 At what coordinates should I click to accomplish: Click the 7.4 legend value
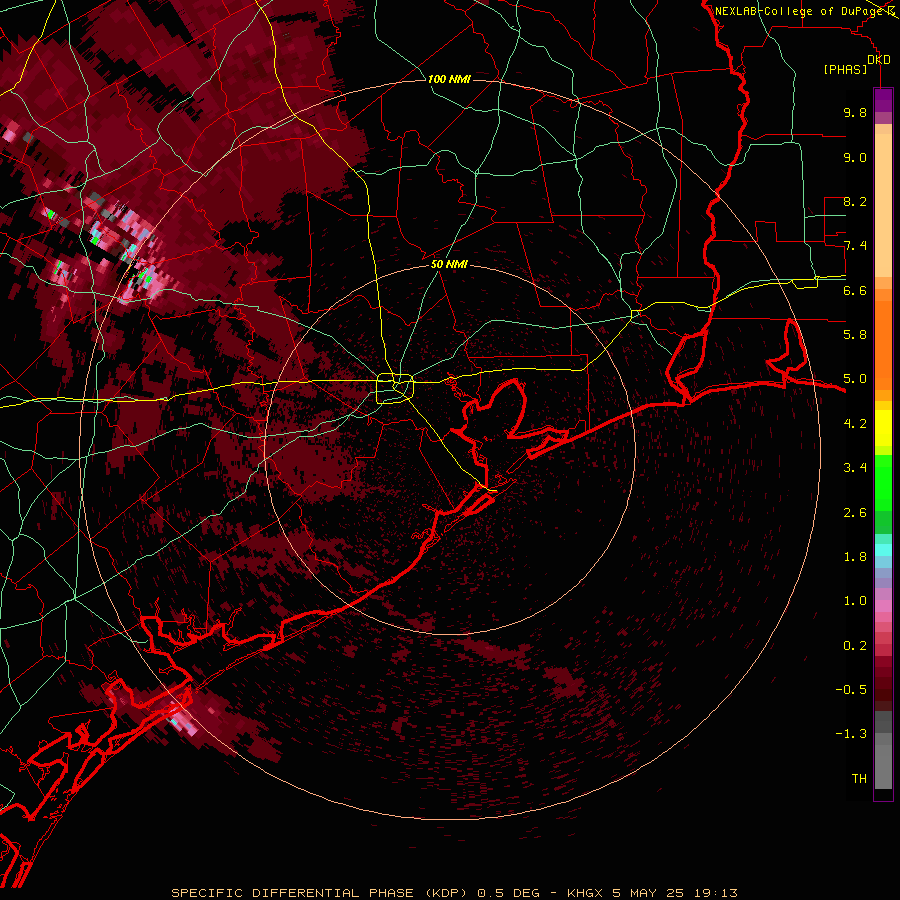point(855,246)
